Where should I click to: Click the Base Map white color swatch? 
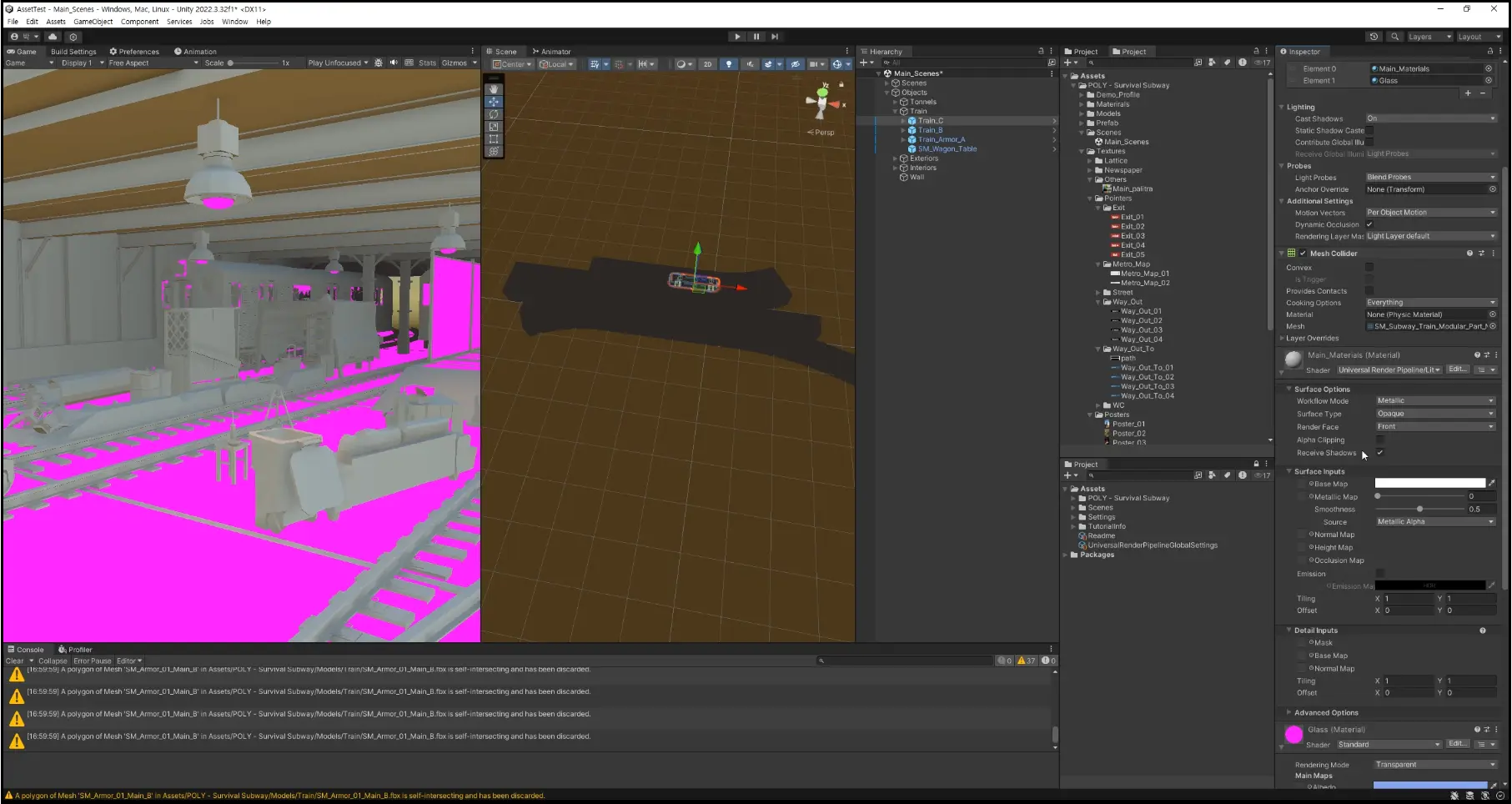[1429, 483]
